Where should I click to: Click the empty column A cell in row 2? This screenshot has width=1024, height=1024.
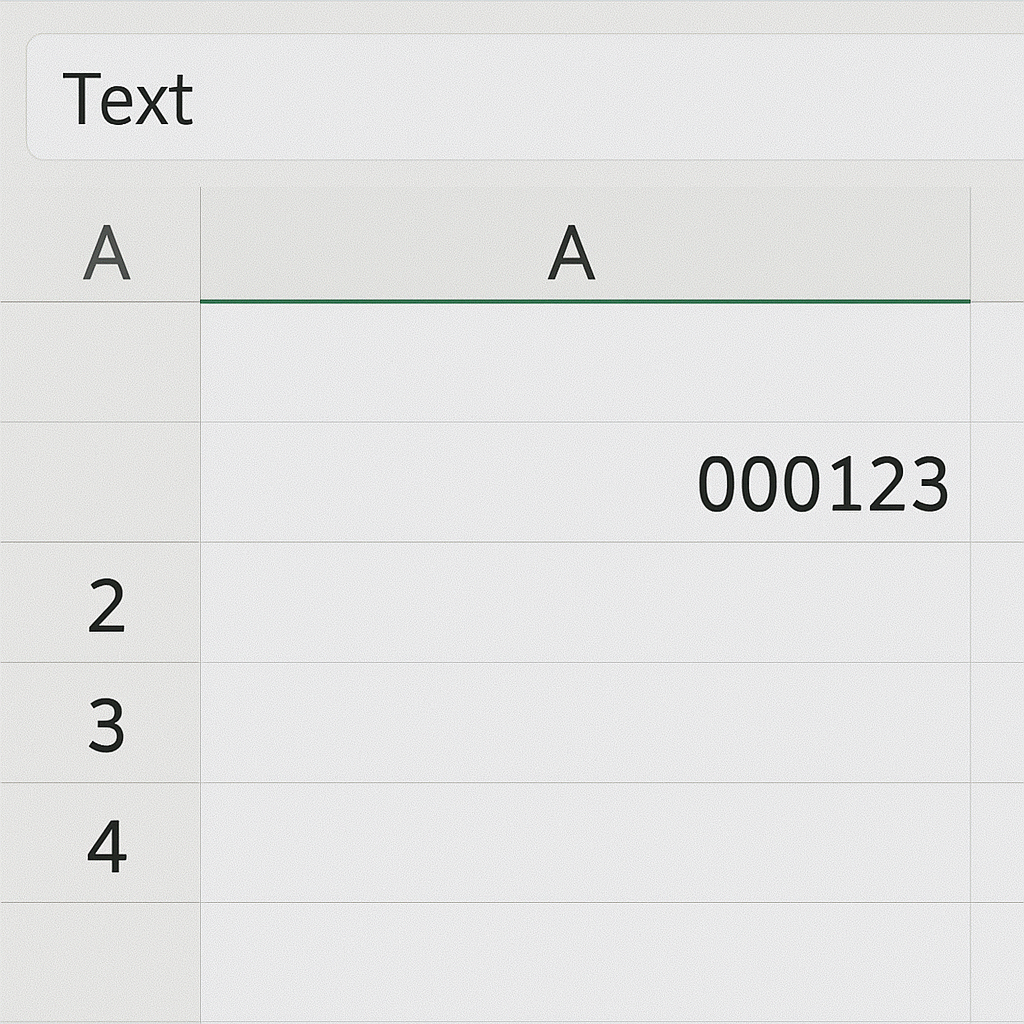click(585, 603)
